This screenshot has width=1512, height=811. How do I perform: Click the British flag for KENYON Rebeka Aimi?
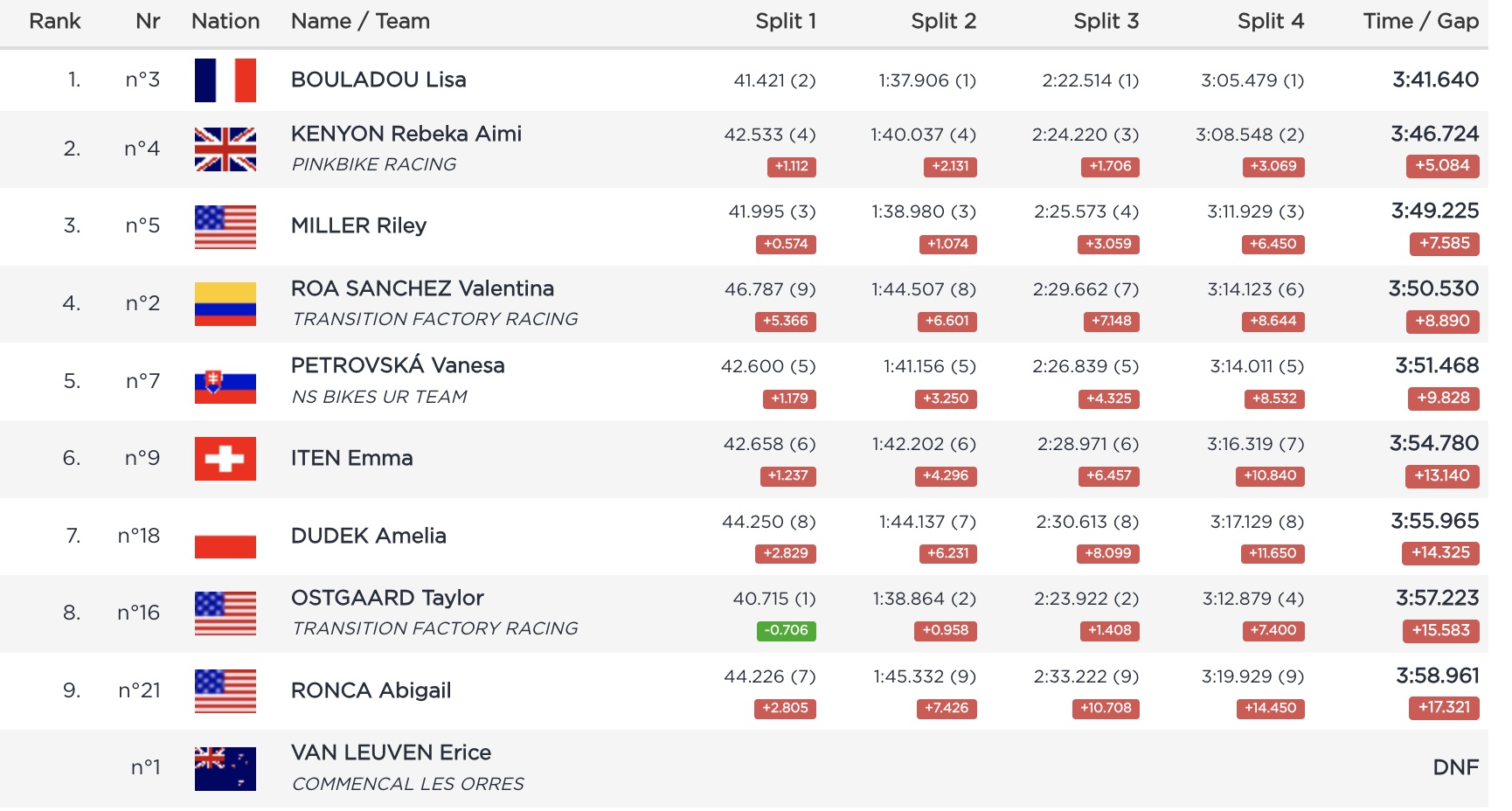click(x=225, y=149)
